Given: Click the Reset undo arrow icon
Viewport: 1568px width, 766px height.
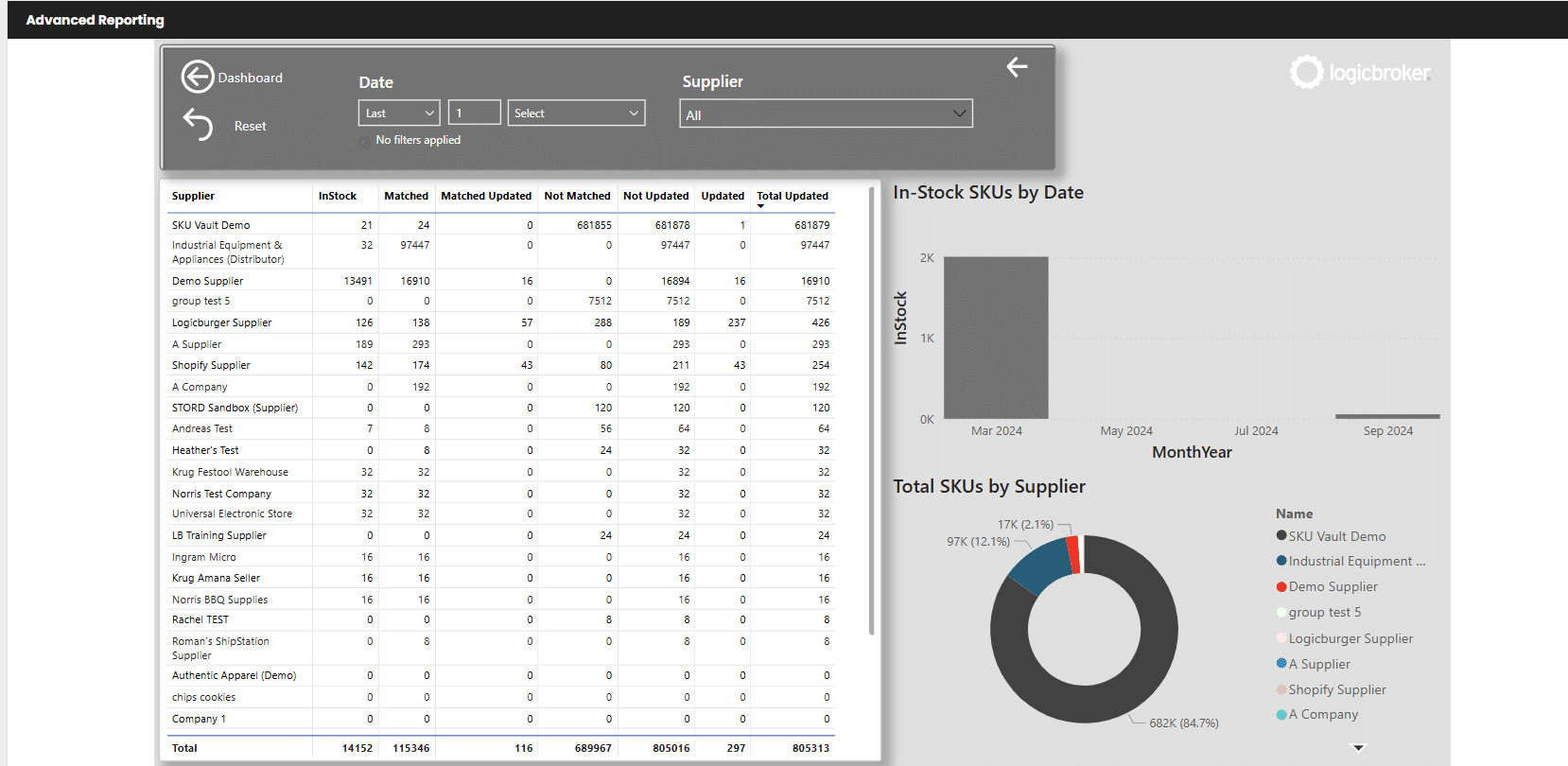Looking at the screenshot, I should [x=198, y=125].
